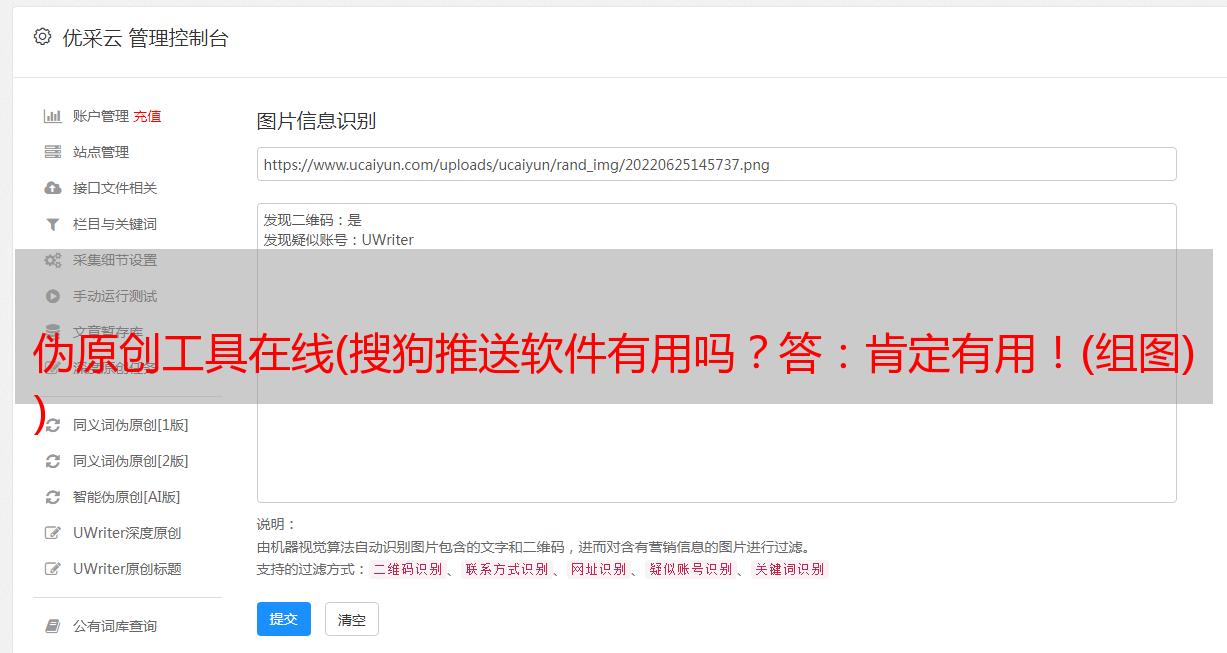Viewport: 1227px width, 653px height.
Task: Click the cloud upload icon for 接口文件相关
Action: click(x=53, y=188)
